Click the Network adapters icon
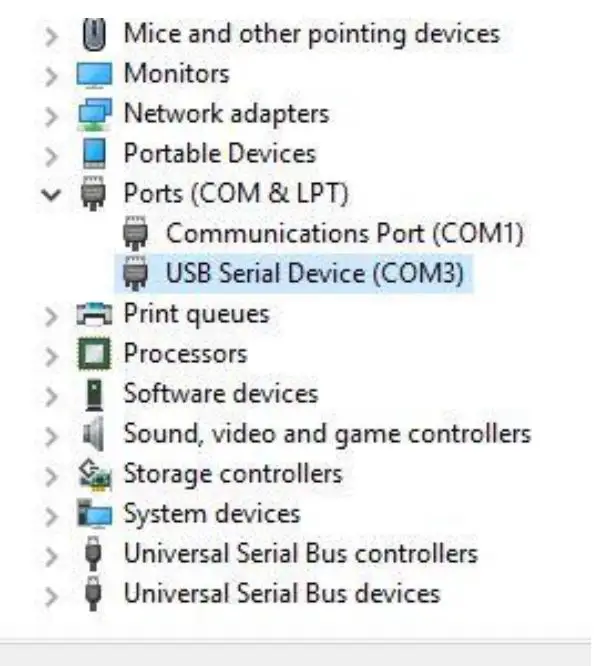 click(93, 114)
